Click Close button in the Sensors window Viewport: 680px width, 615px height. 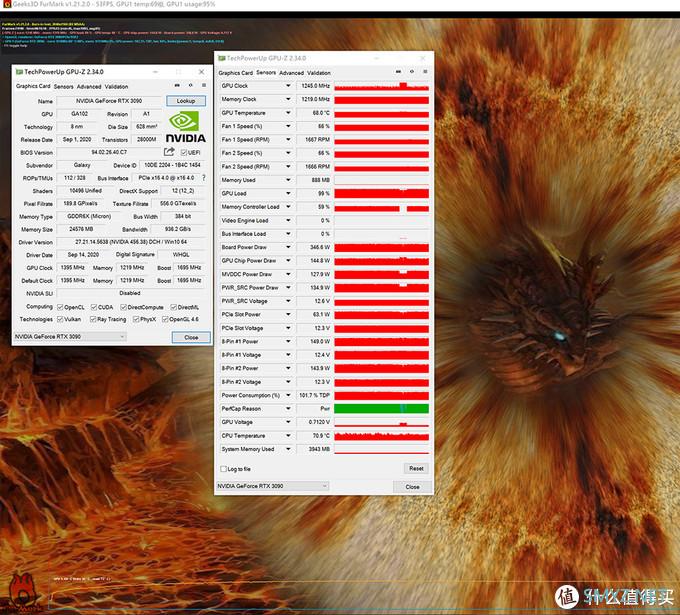click(412, 487)
